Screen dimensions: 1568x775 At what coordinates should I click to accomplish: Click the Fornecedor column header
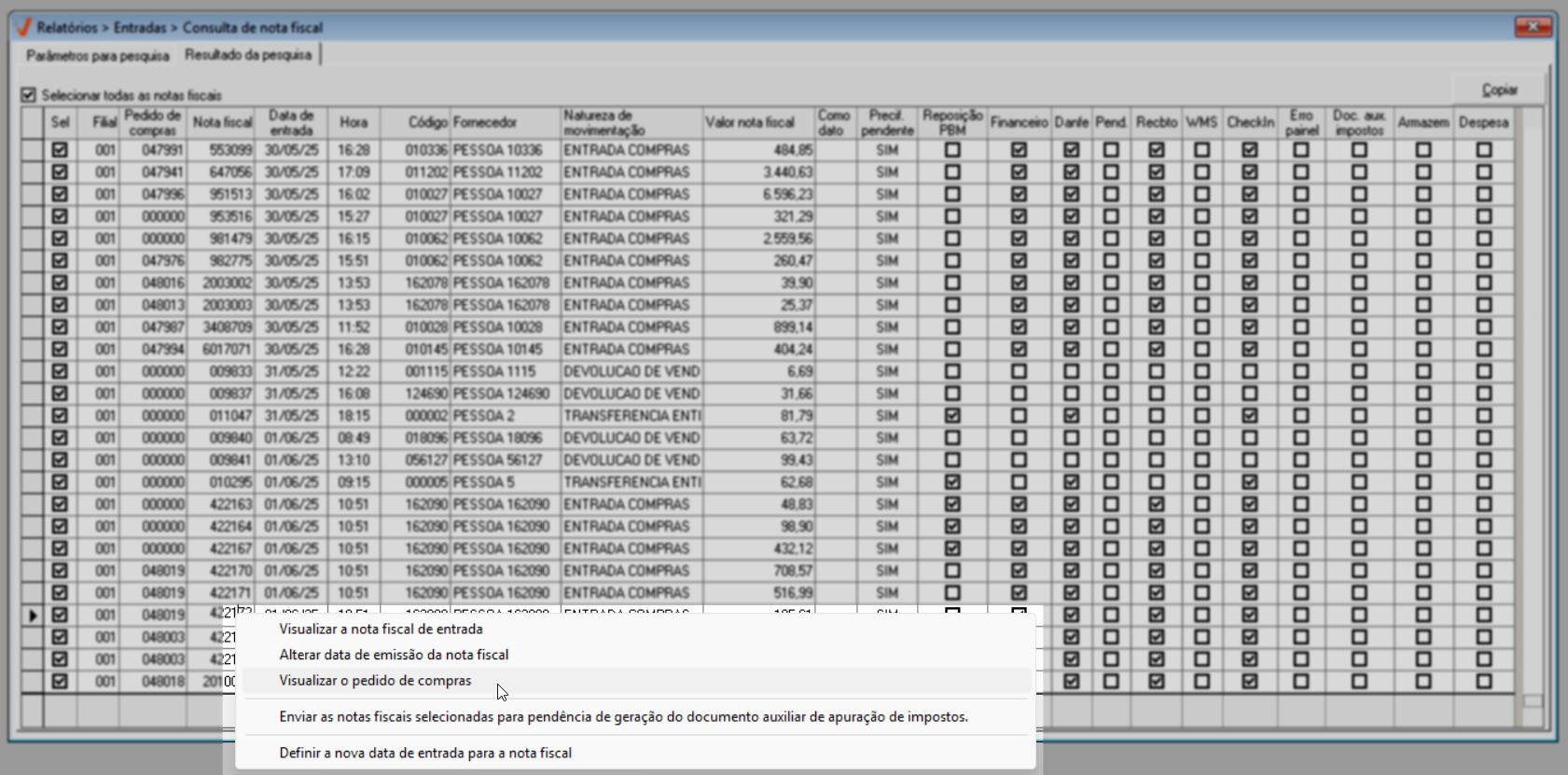485,123
